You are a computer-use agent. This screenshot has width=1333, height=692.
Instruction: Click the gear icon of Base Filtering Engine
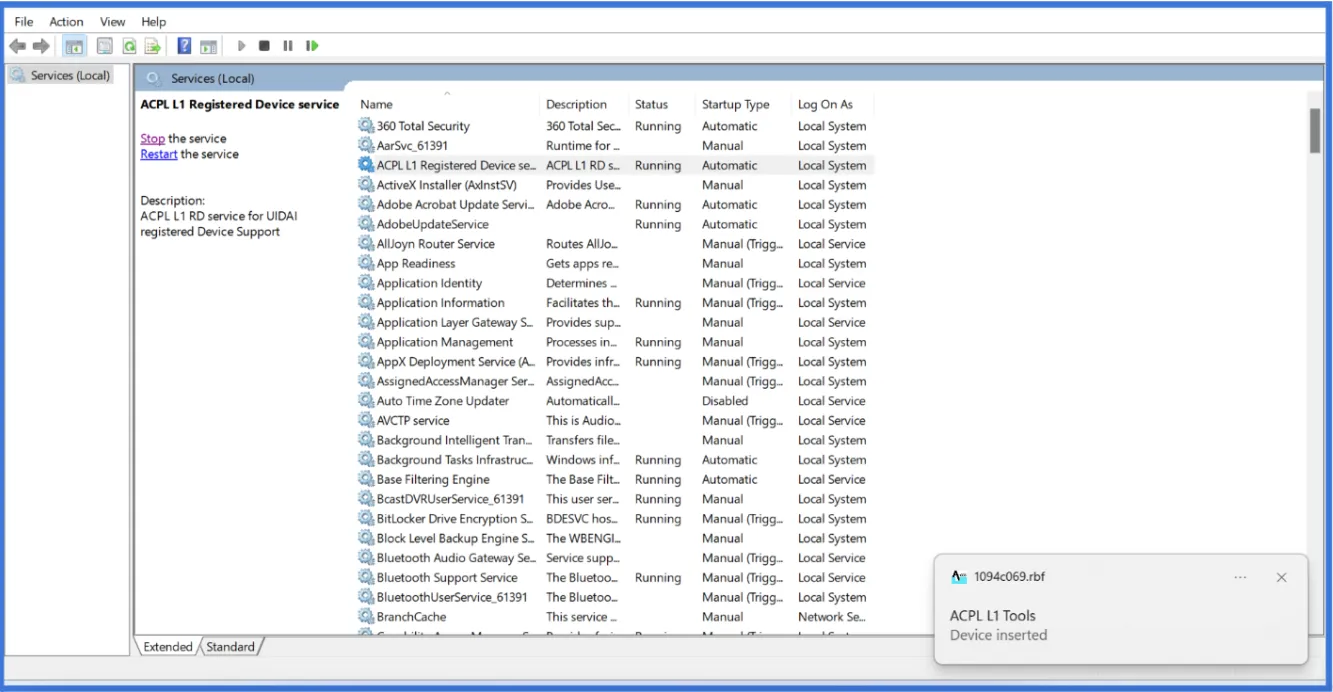[x=366, y=479]
